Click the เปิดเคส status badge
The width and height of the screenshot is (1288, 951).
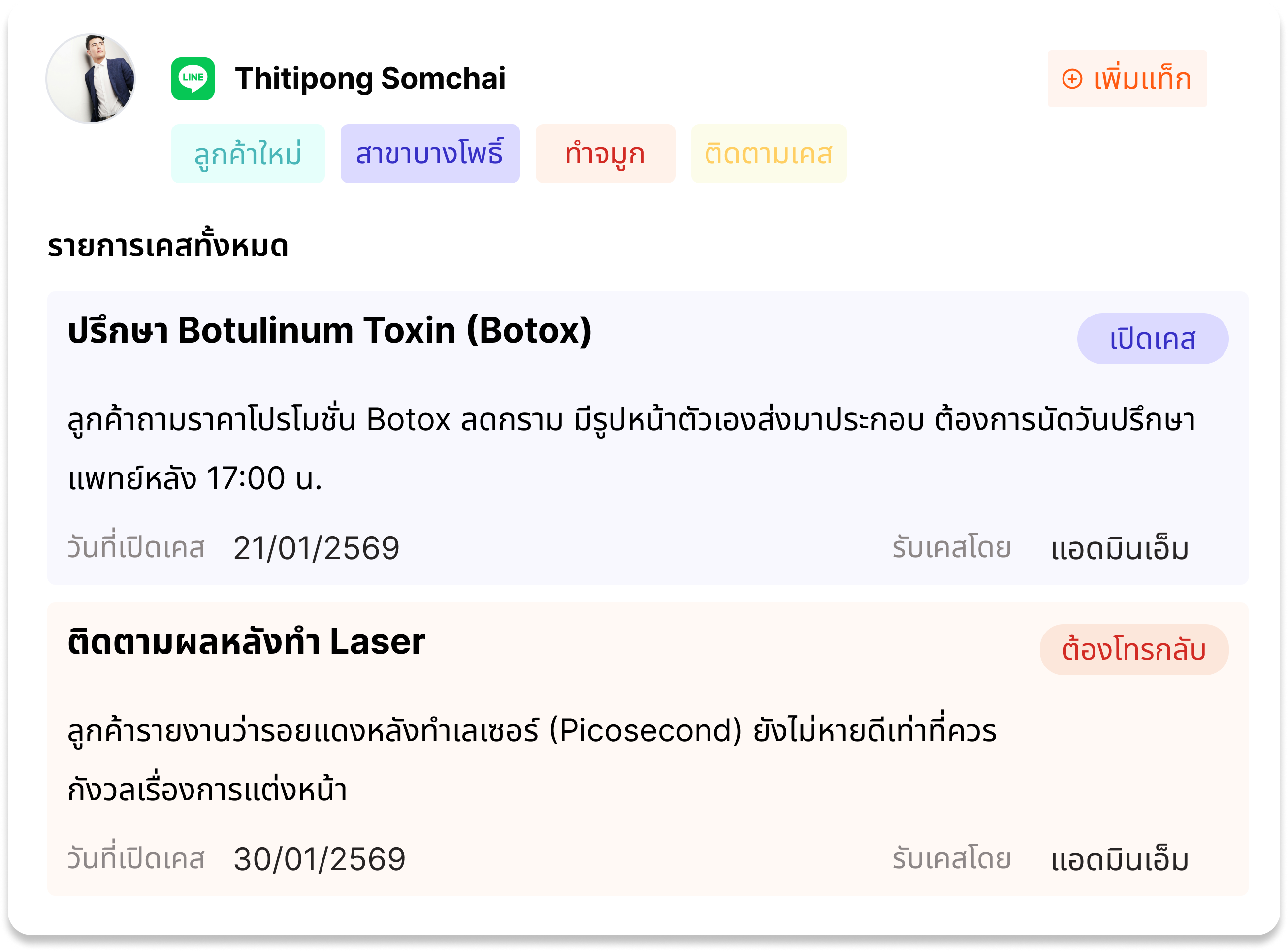pyautogui.click(x=1152, y=339)
